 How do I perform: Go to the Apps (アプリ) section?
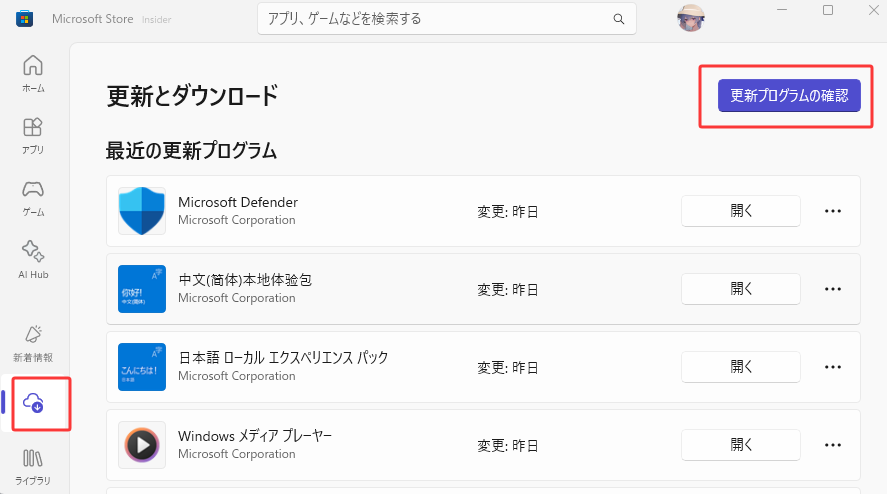(x=33, y=135)
